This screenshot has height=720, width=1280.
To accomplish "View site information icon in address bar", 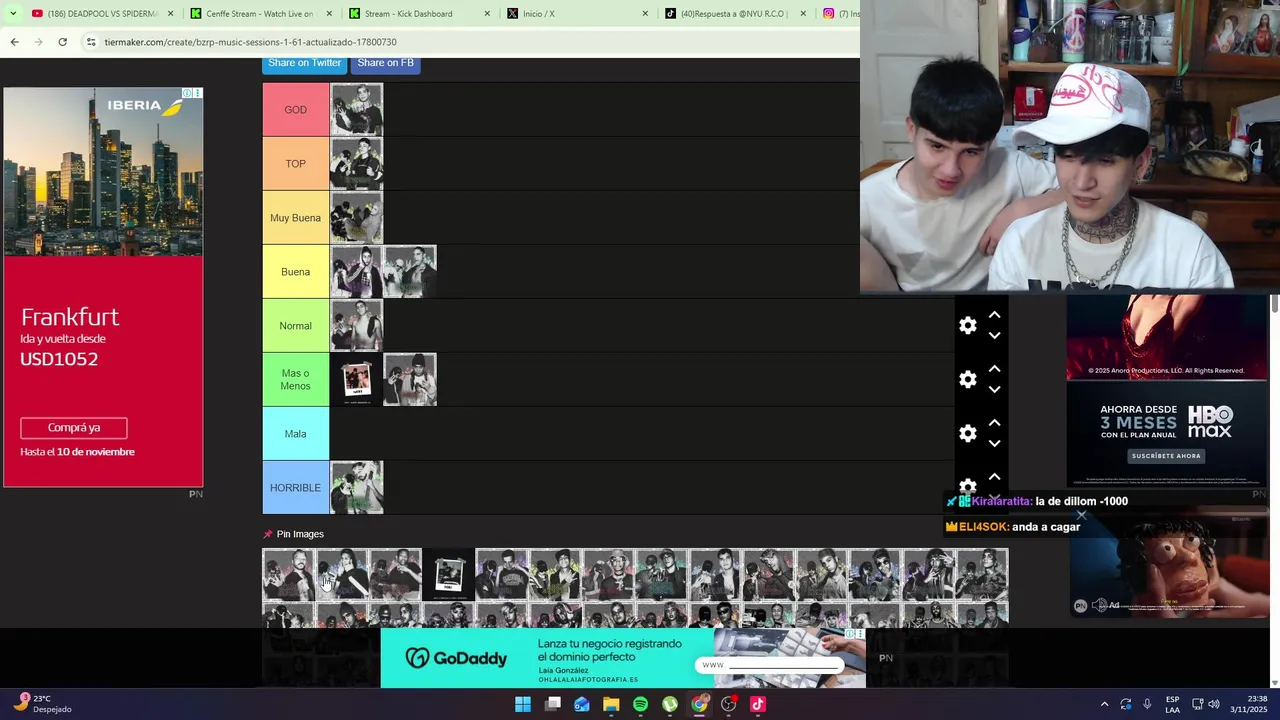I will (x=90, y=42).
